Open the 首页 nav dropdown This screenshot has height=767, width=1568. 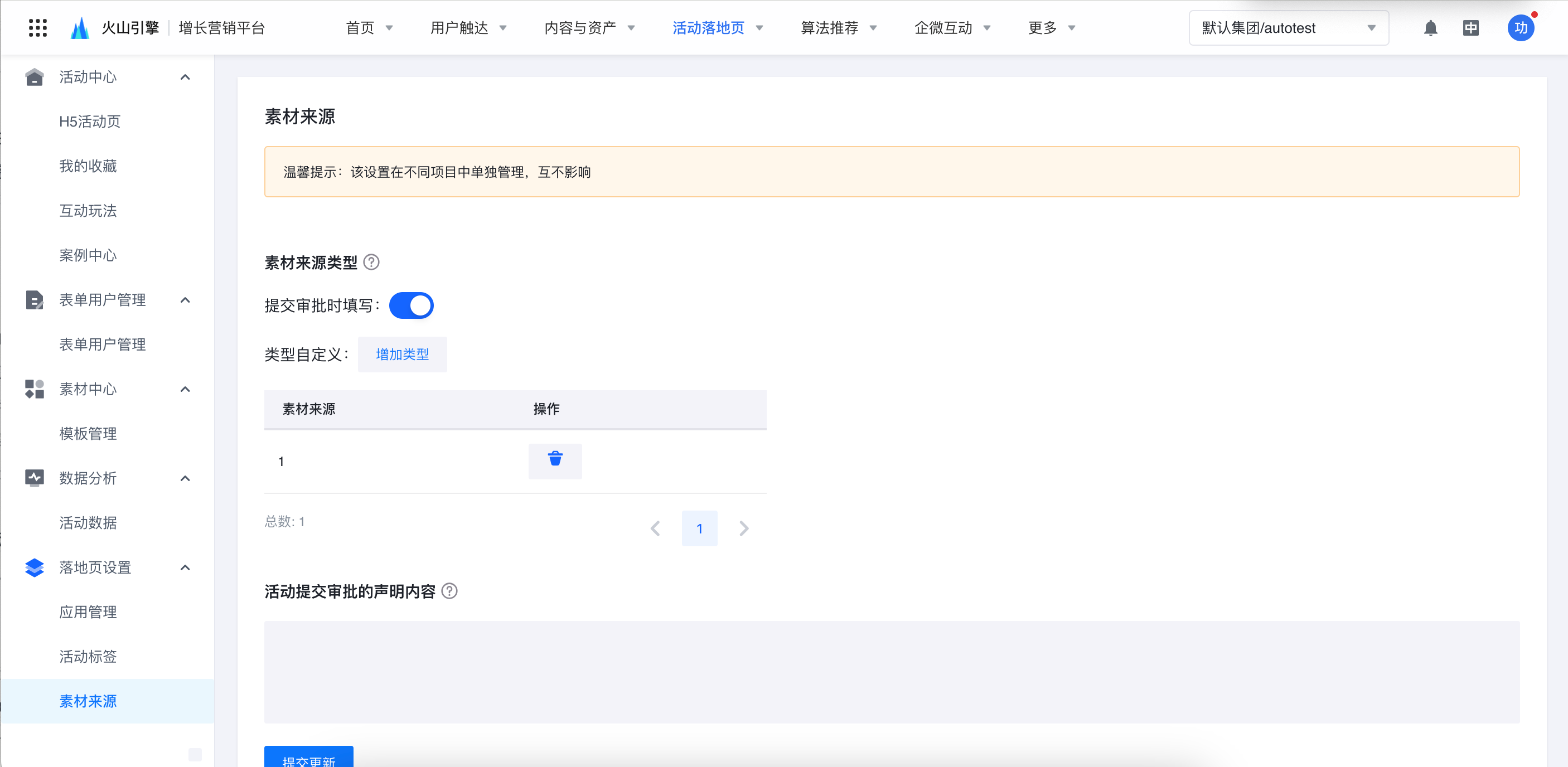click(x=369, y=28)
